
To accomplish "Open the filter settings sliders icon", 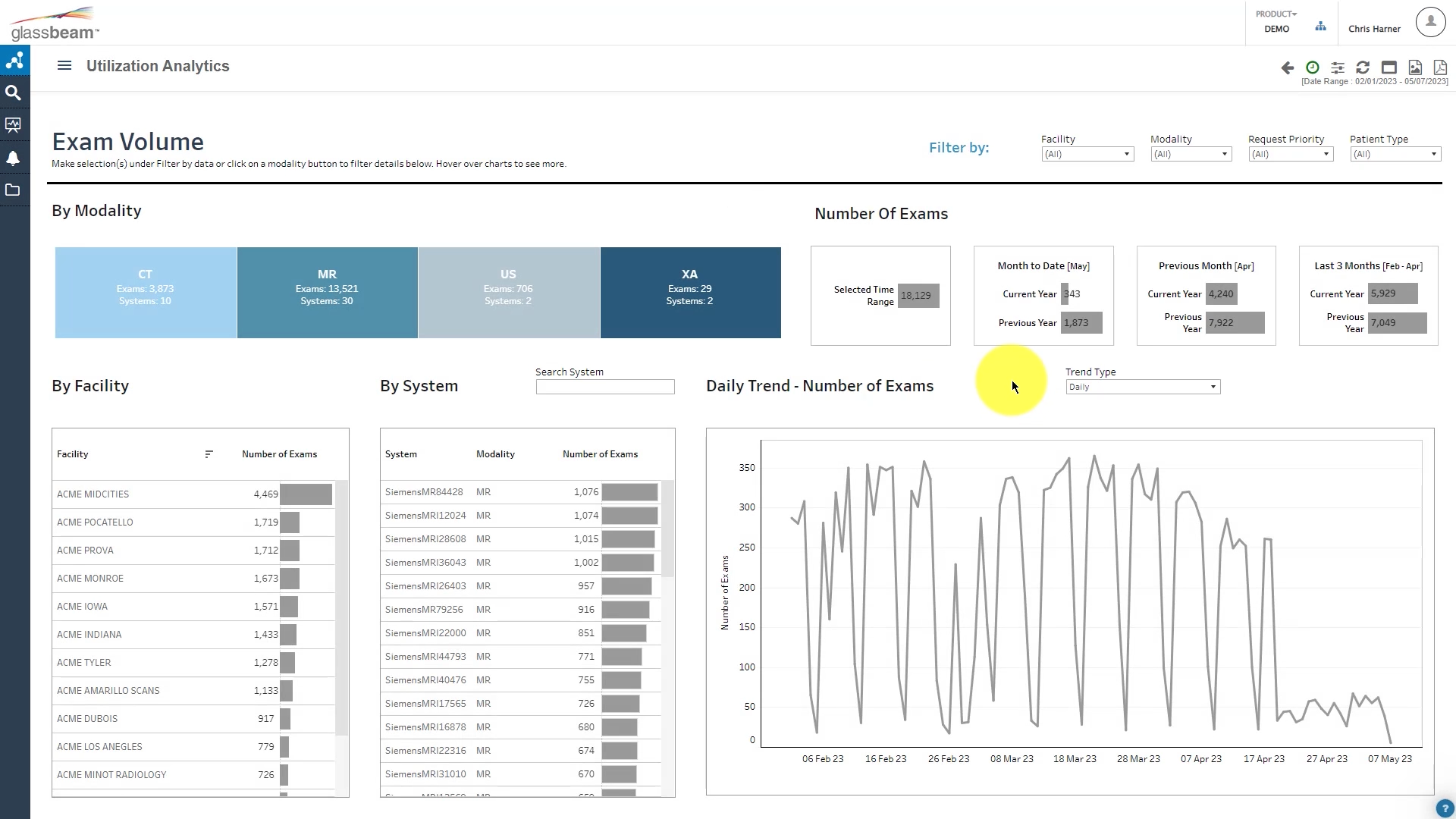I will [1338, 67].
